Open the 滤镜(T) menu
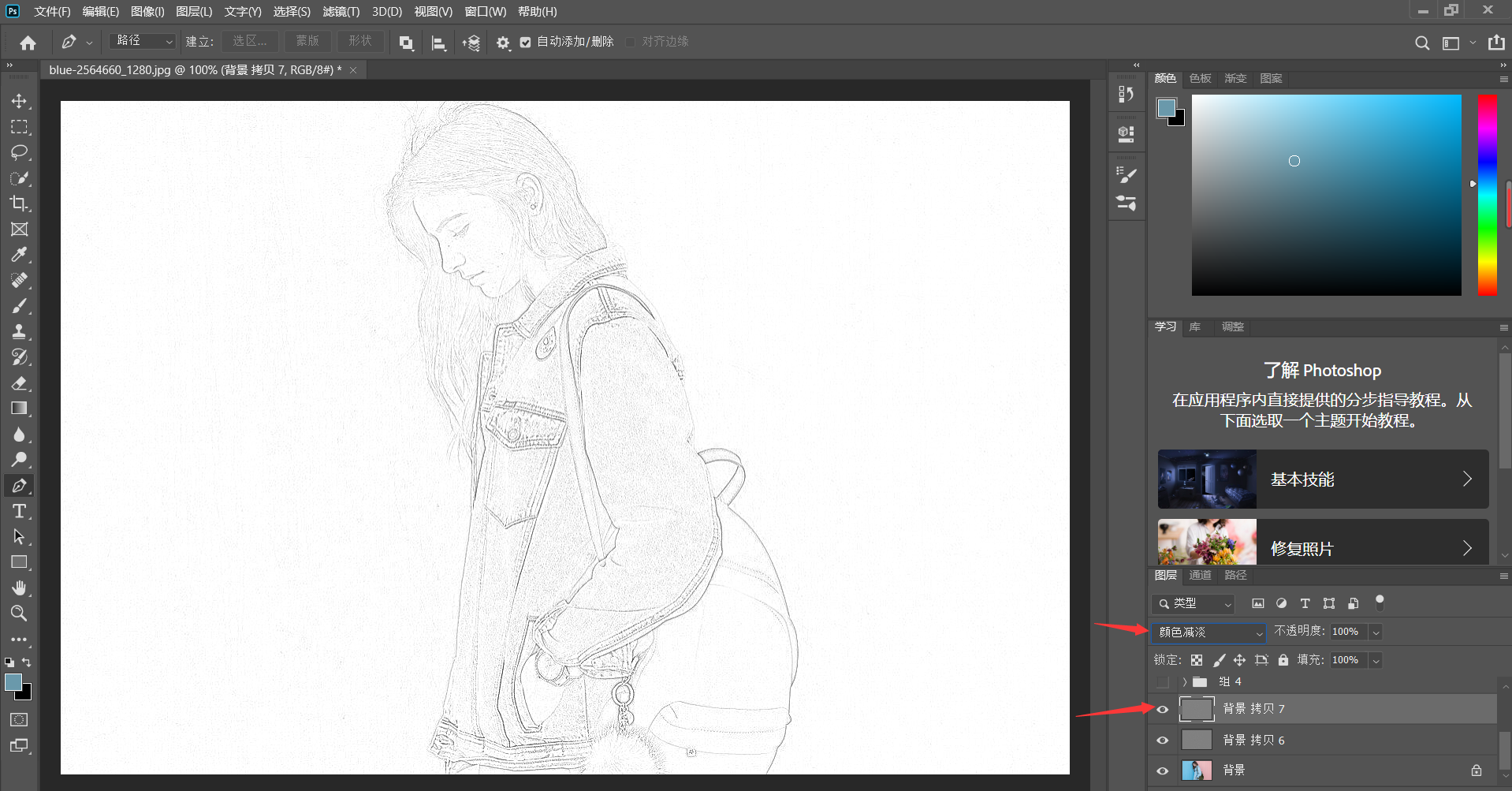Image resolution: width=1512 pixels, height=791 pixels. coord(341,12)
